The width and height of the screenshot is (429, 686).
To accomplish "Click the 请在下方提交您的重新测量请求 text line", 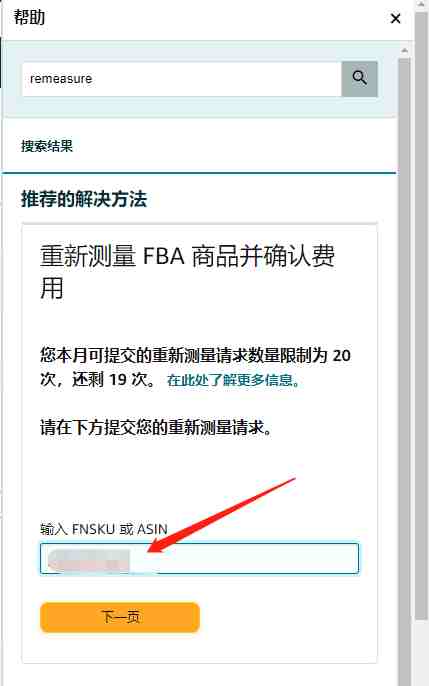I will coord(156,427).
